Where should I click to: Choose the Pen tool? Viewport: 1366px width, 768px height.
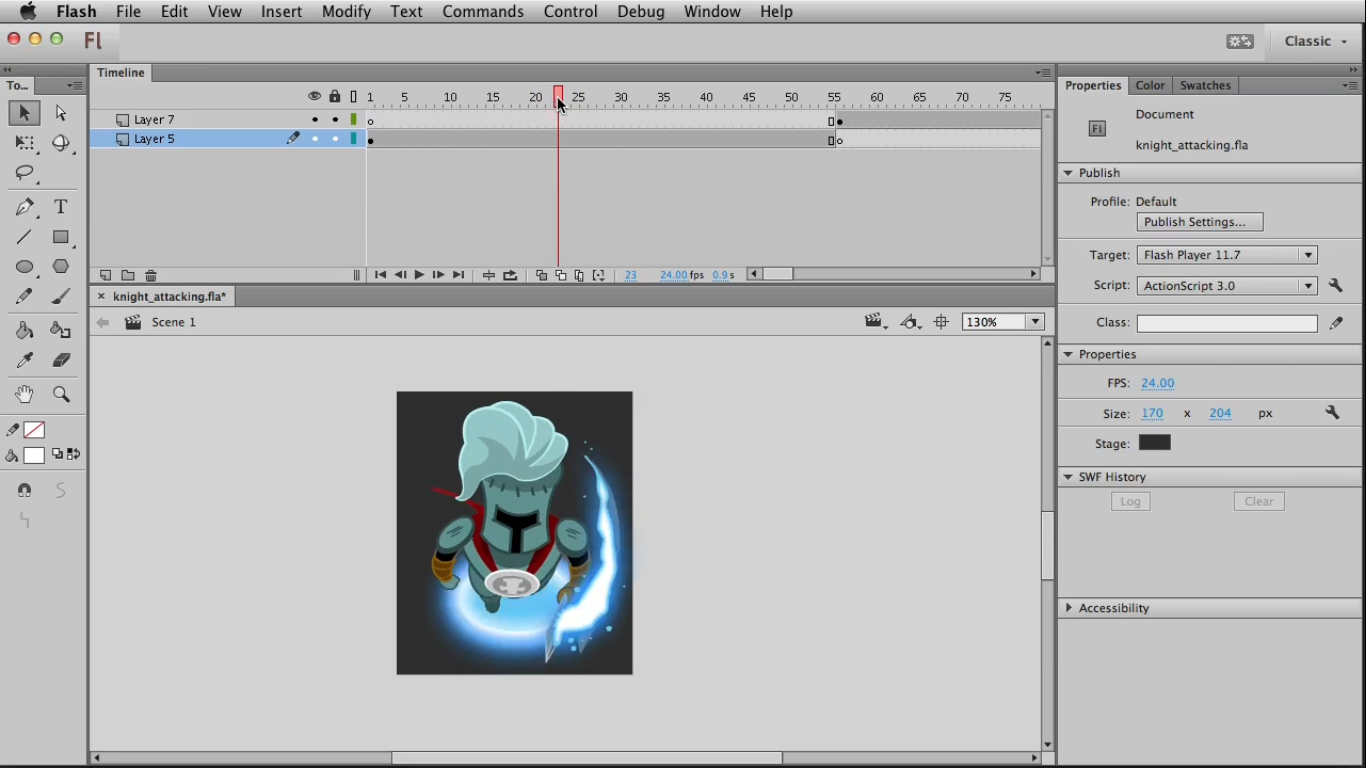25,207
